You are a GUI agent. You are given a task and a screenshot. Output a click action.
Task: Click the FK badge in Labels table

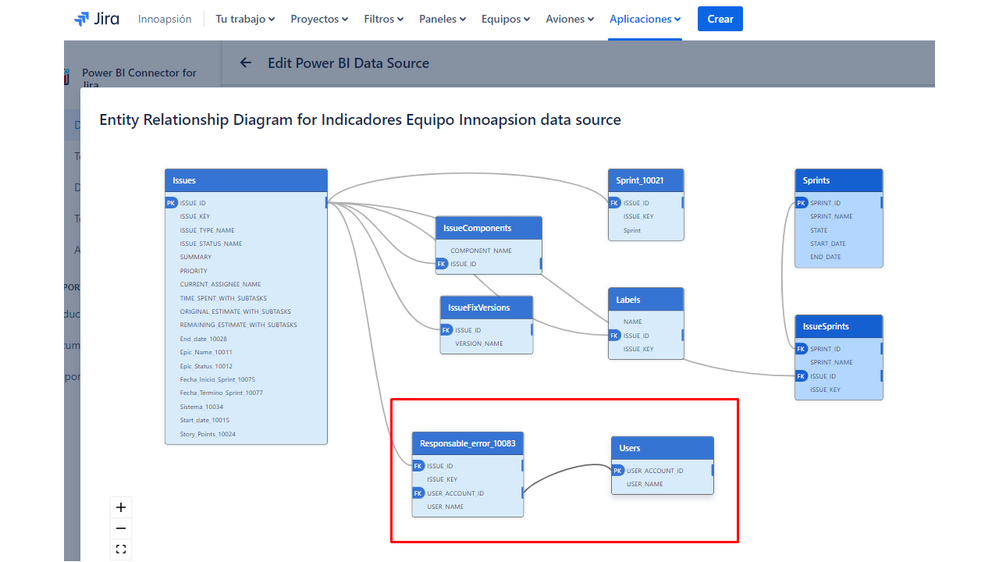[614, 335]
